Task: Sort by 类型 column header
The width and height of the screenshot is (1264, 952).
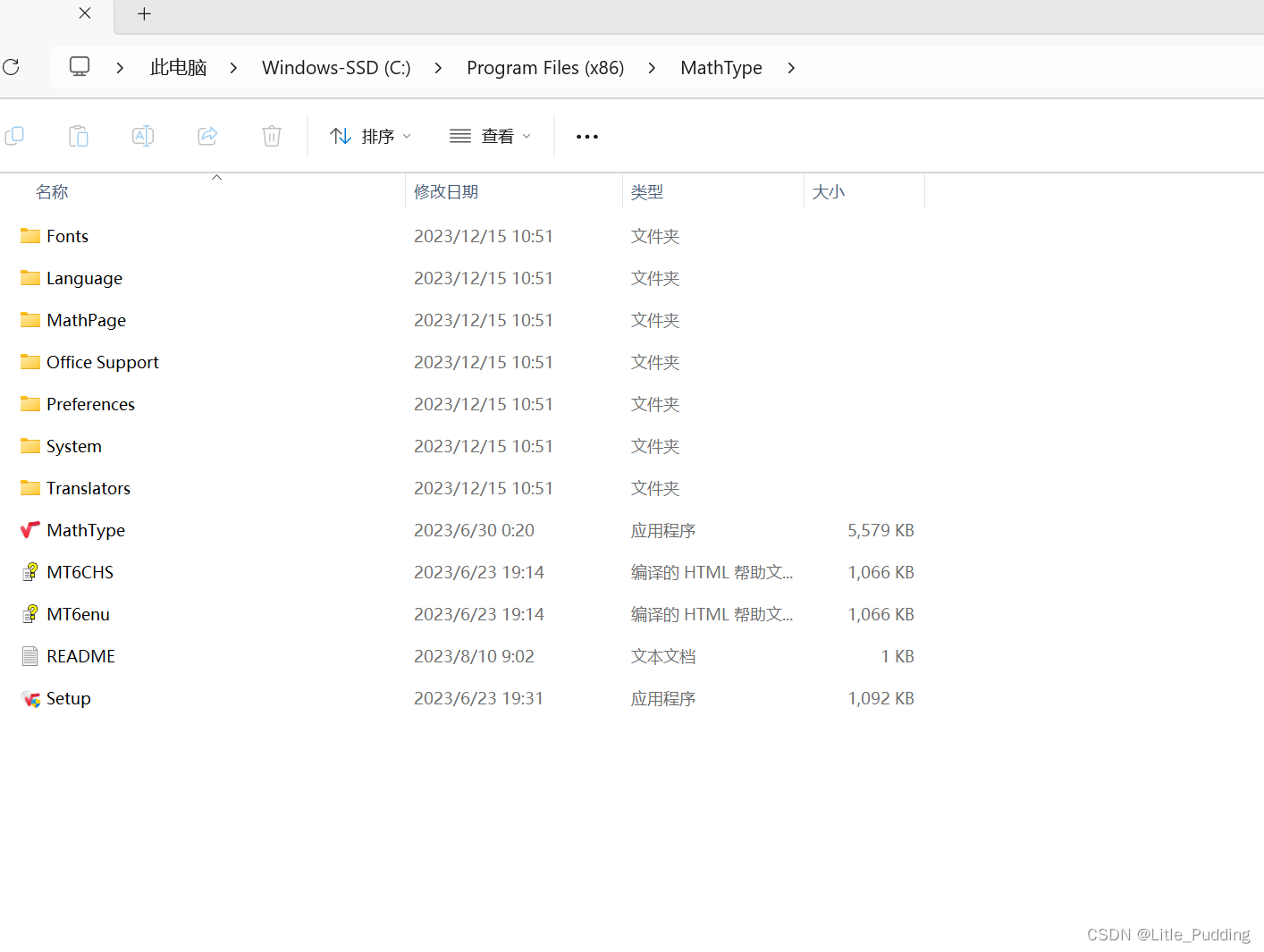Action: (647, 191)
